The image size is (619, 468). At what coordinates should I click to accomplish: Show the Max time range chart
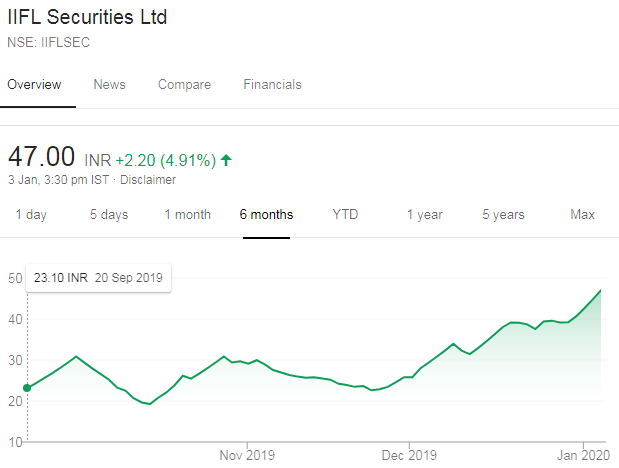point(582,215)
